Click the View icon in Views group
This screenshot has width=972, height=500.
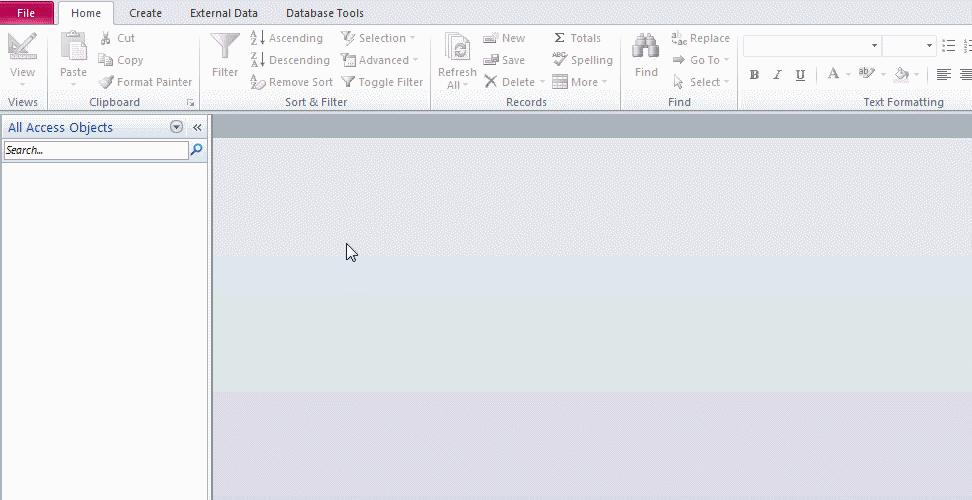[22, 47]
